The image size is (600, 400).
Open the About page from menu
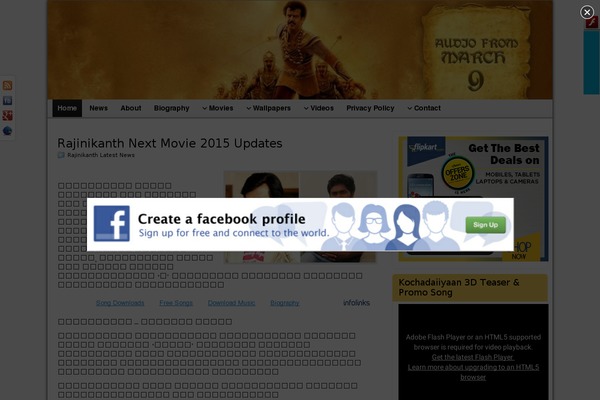[131, 108]
